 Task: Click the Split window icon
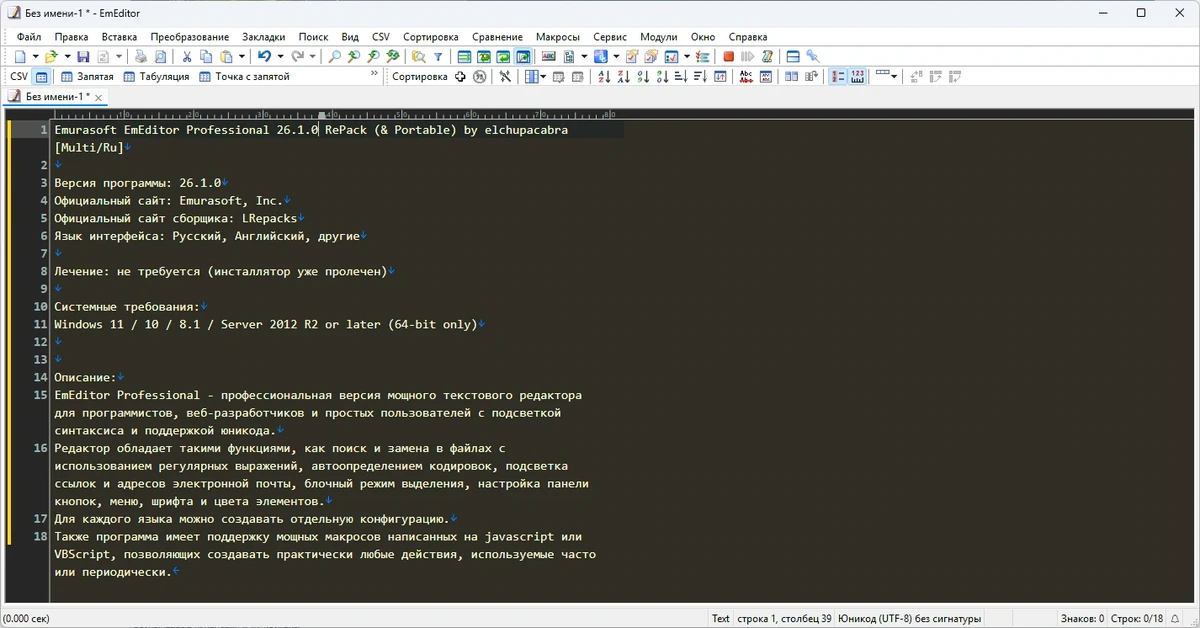point(793,57)
